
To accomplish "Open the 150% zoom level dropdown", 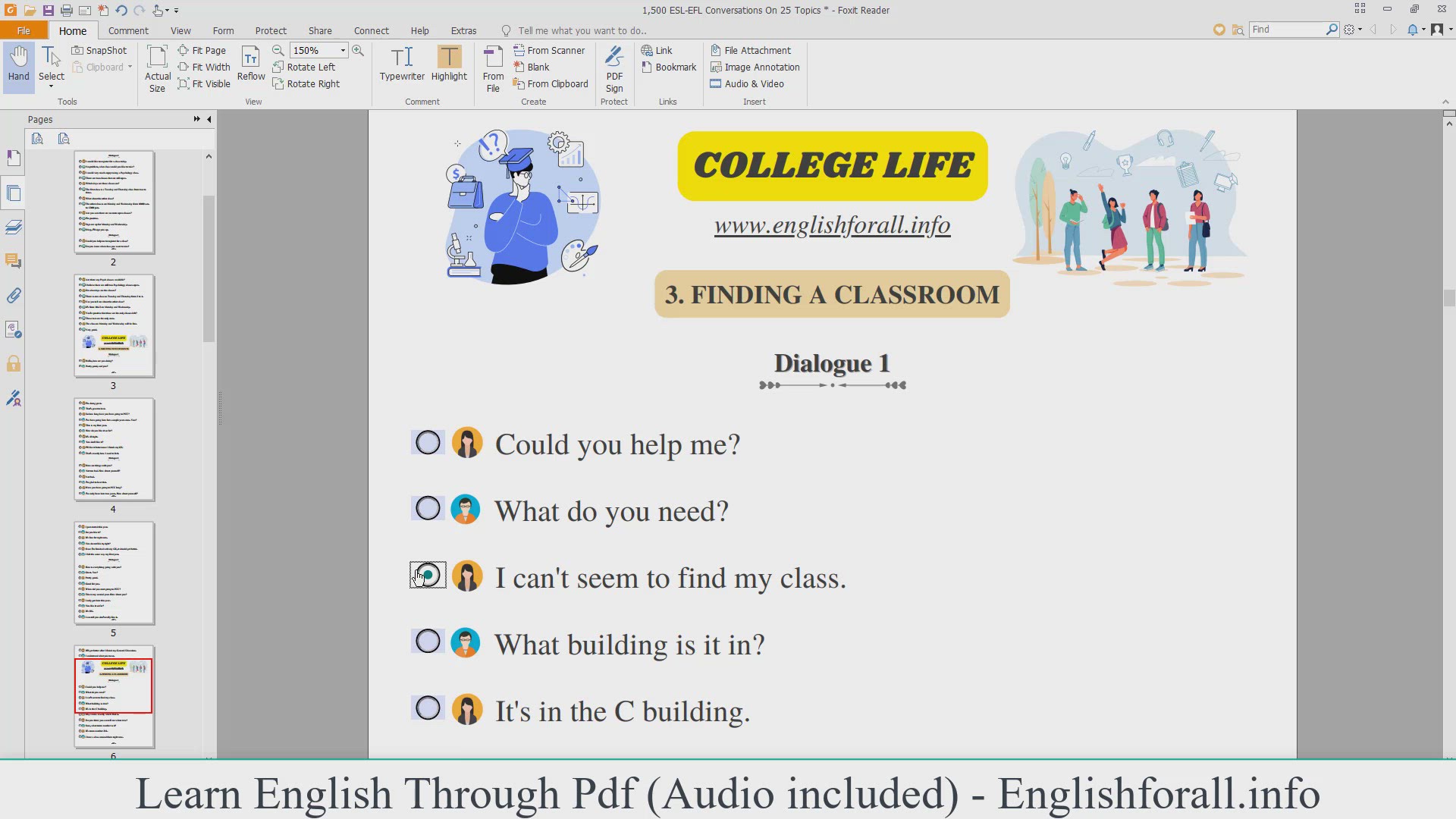I will pos(343,50).
